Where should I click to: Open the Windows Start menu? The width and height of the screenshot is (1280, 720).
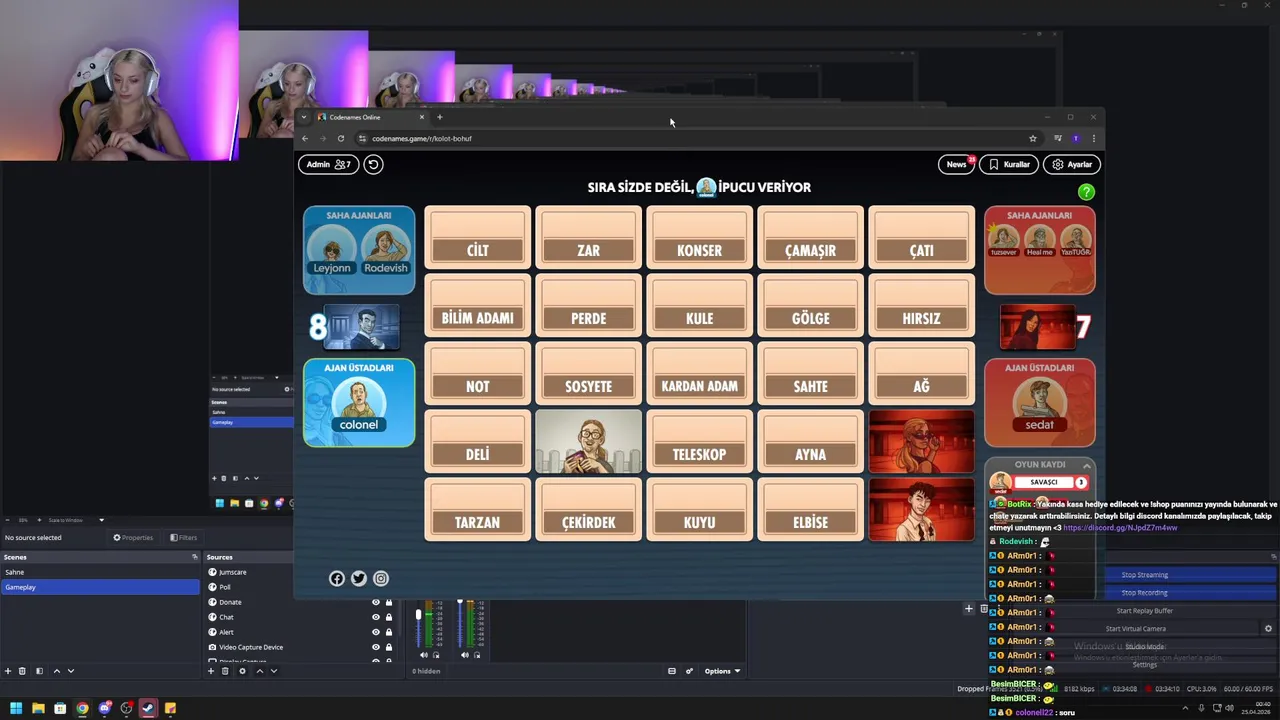coord(16,708)
